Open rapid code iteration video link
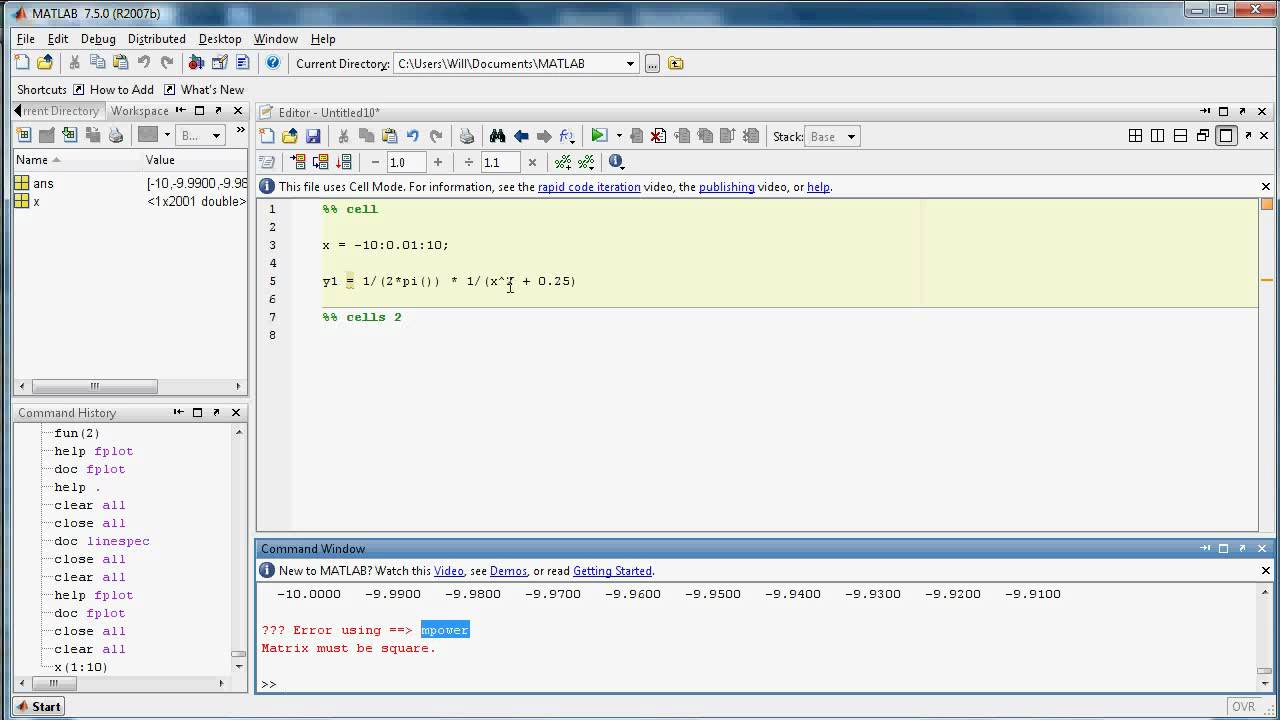 tap(589, 187)
